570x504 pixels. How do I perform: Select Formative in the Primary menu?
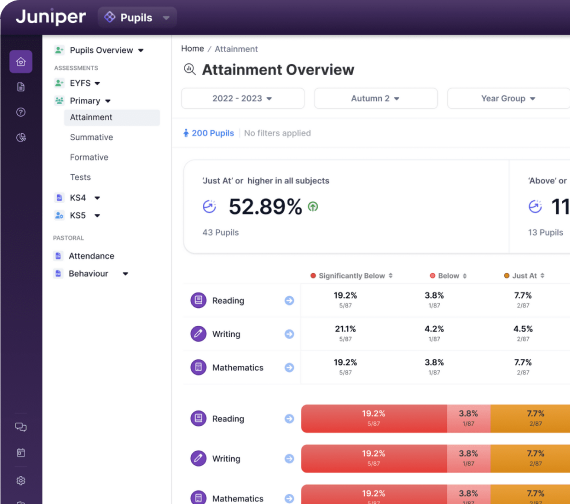[89, 157]
